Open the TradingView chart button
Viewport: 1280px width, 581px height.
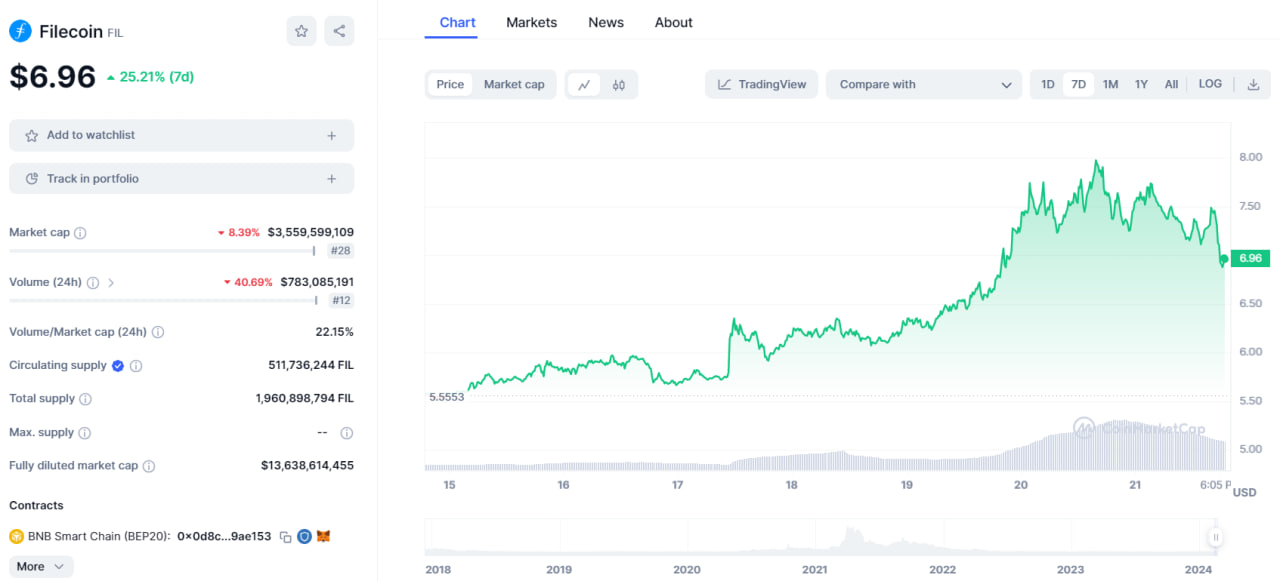(x=762, y=85)
